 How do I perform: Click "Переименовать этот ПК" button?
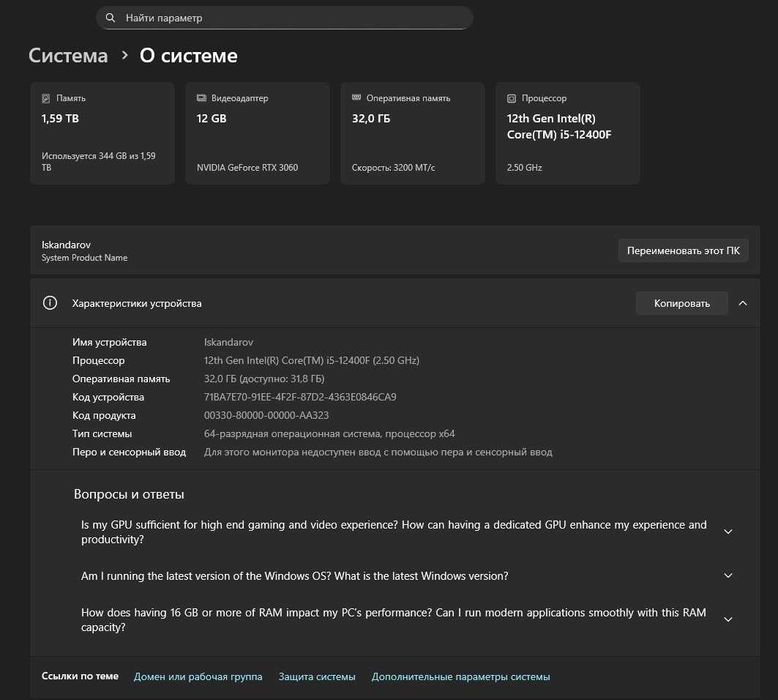click(x=683, y=251)
